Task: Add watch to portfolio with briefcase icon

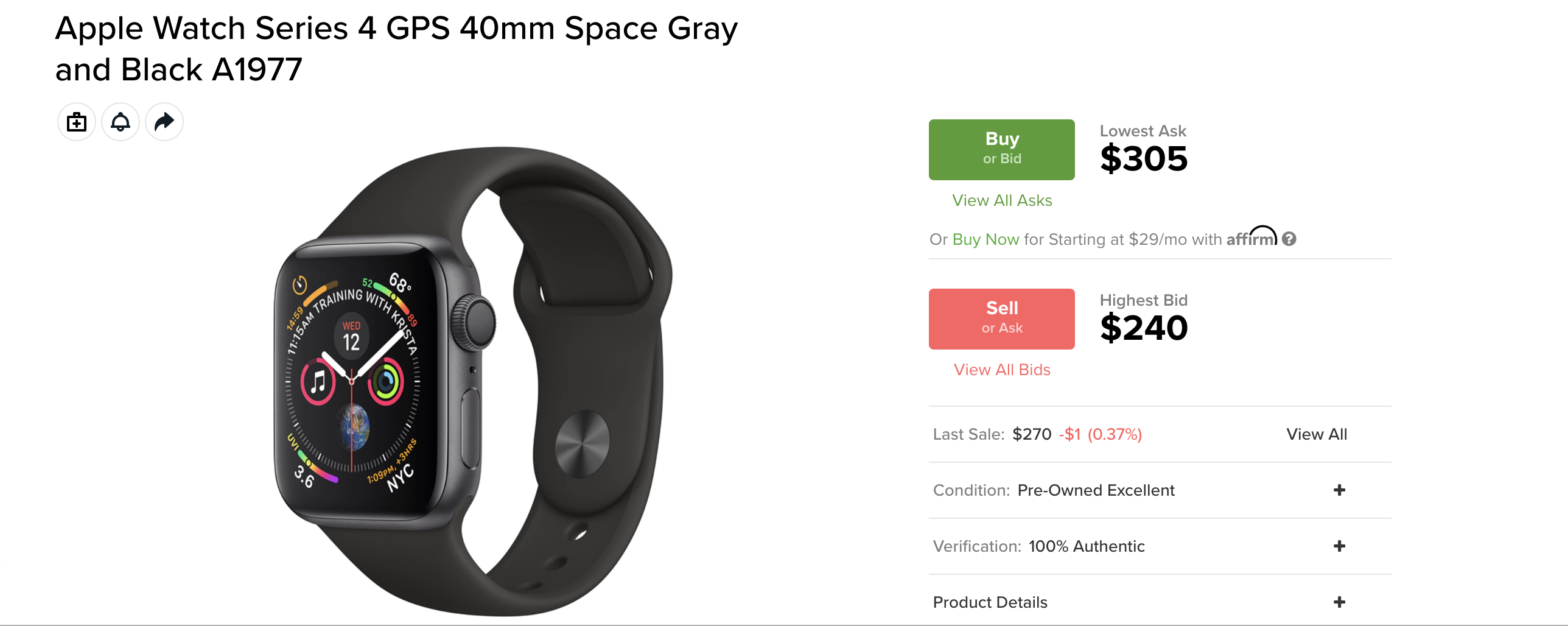Action: (77, 122)
